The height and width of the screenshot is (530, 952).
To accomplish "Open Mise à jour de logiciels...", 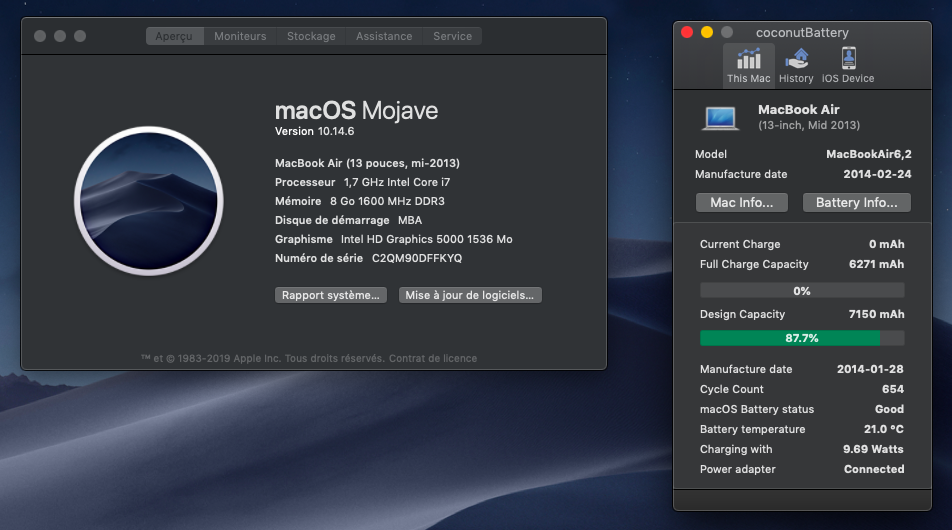I will coord(470,295).
